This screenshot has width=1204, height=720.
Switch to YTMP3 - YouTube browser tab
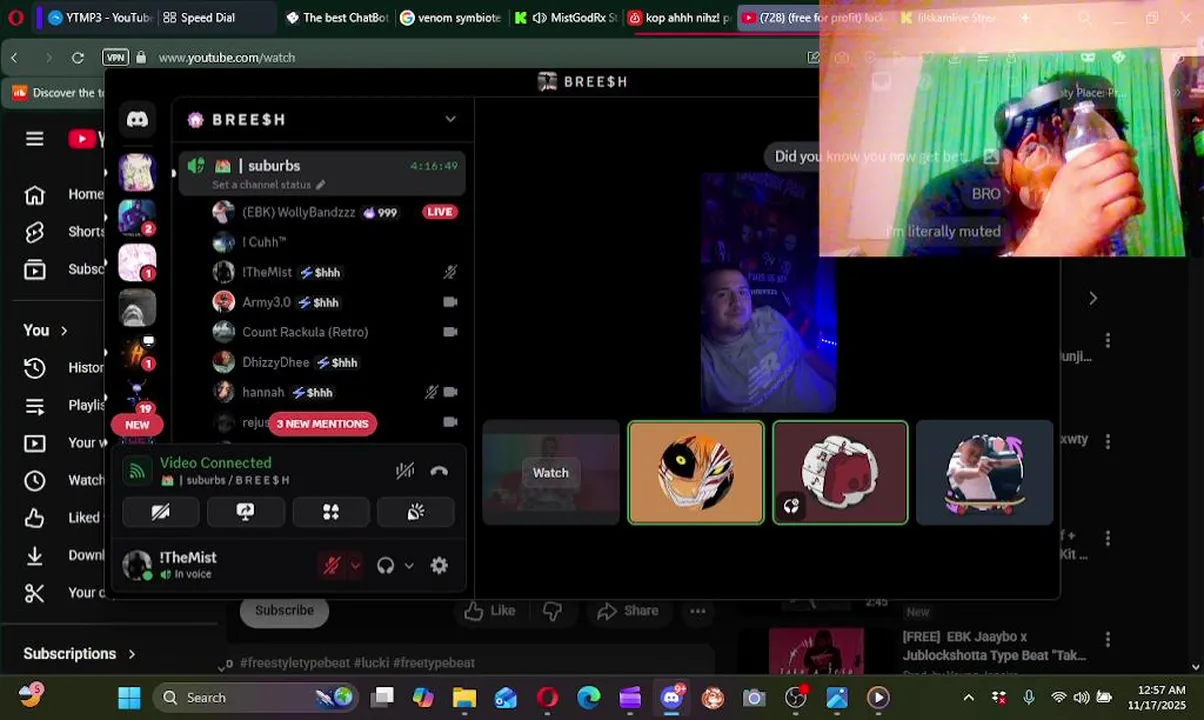(x=99, y=18)
